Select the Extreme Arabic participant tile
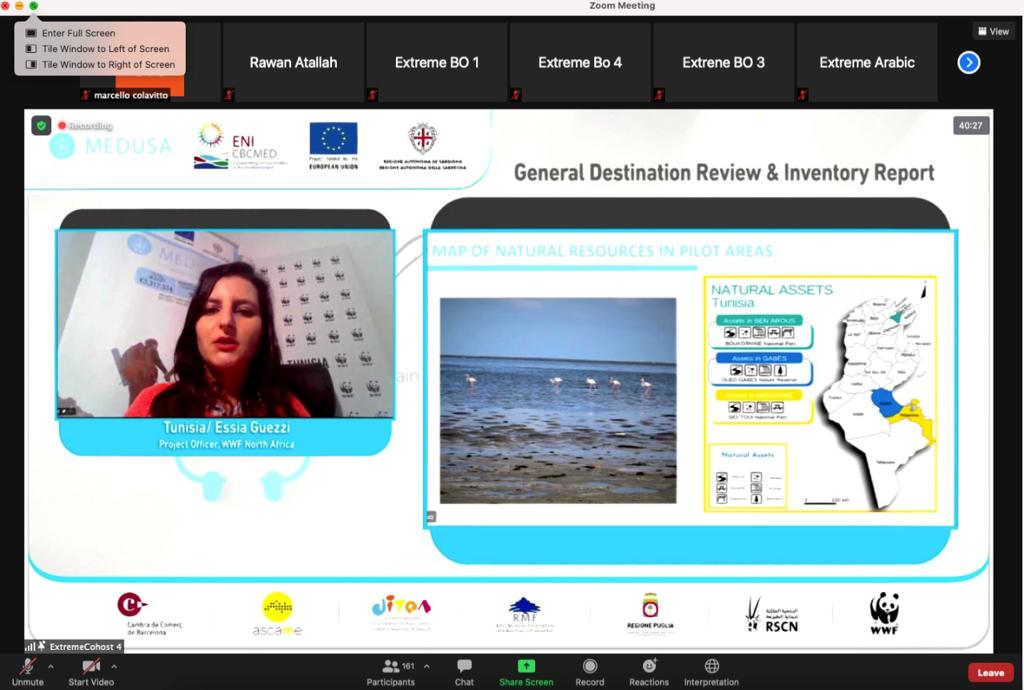The height and width of the screenshot is (690, 1024). [867, 63]
